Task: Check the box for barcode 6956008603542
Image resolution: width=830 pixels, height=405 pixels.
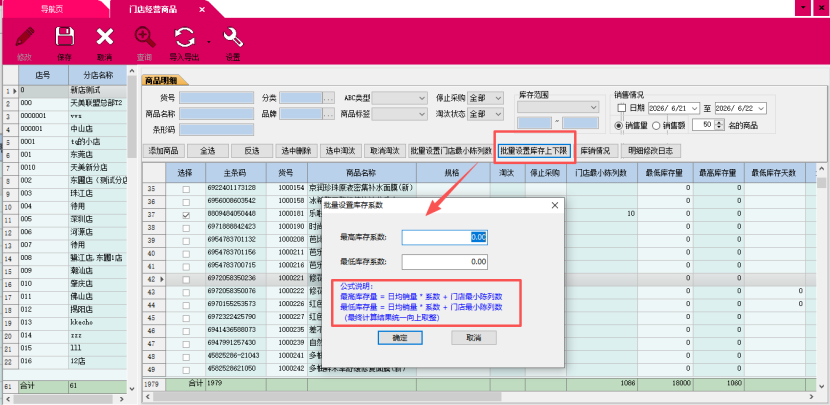Action: point(186,202)
